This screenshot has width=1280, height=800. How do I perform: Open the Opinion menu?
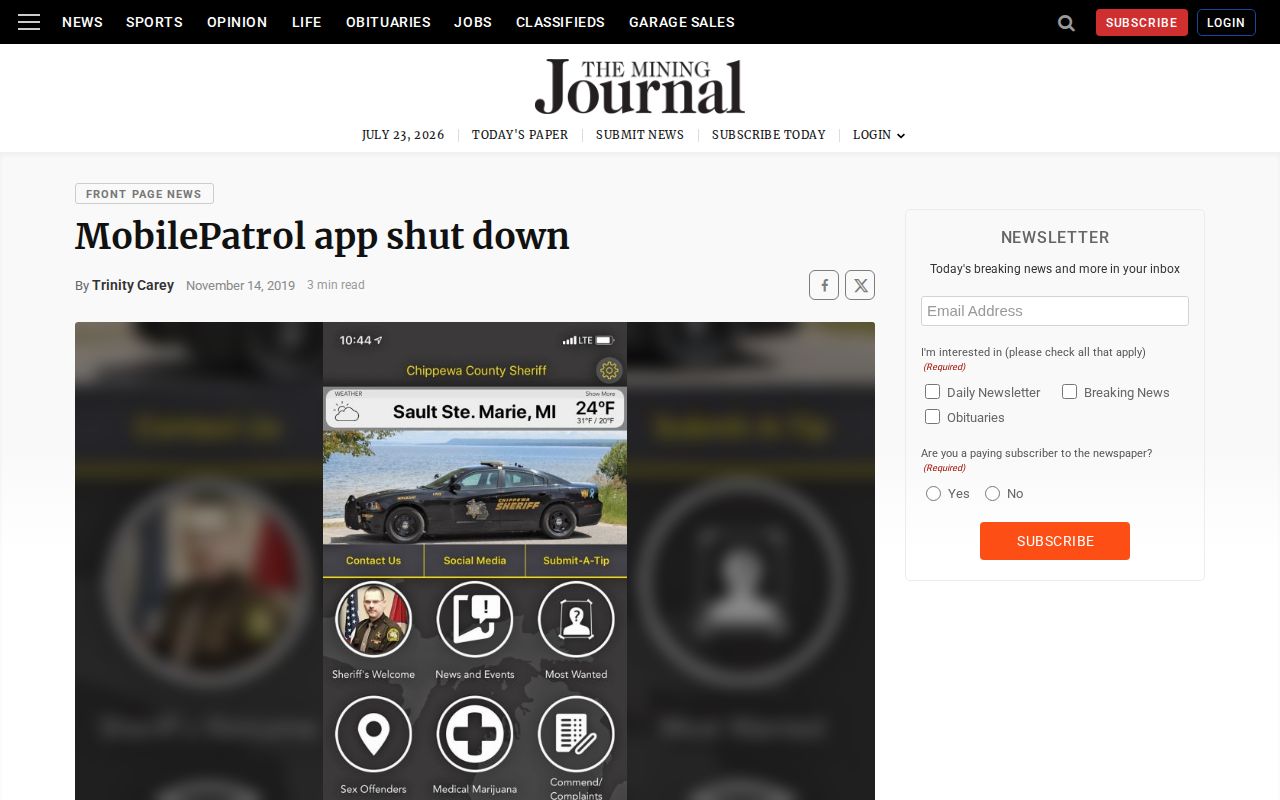[237, 22]
